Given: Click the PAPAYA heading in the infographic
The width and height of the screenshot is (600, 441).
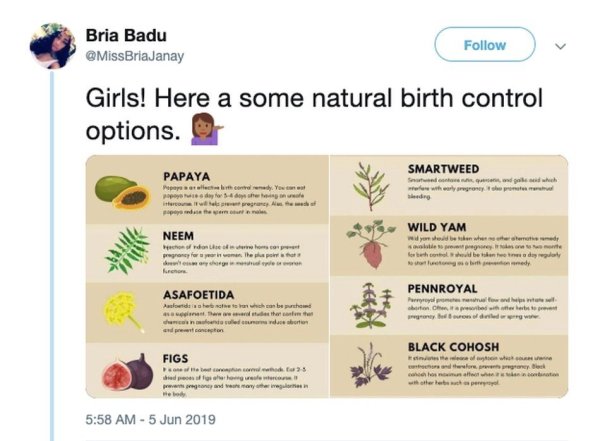Looking at the screenshot, I should [x=186, y=176].
